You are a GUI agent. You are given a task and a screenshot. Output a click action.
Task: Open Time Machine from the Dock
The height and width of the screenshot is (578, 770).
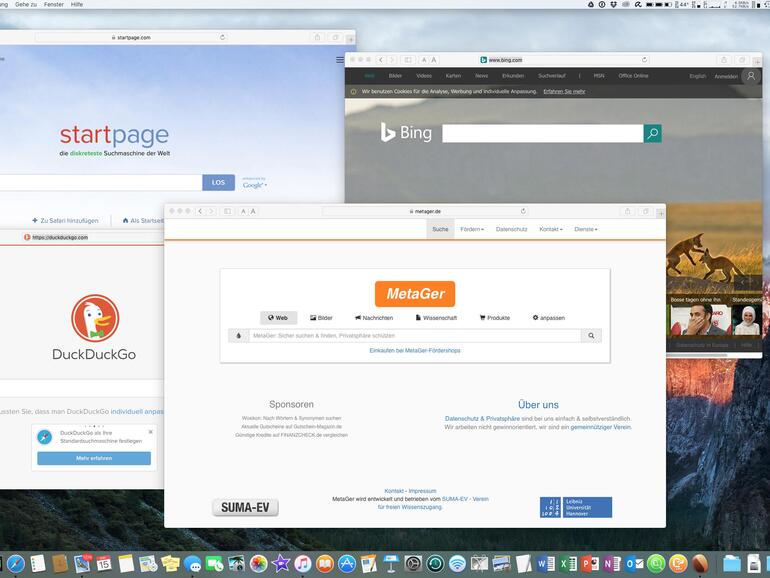pyautogui.click(x=435, y=564)
